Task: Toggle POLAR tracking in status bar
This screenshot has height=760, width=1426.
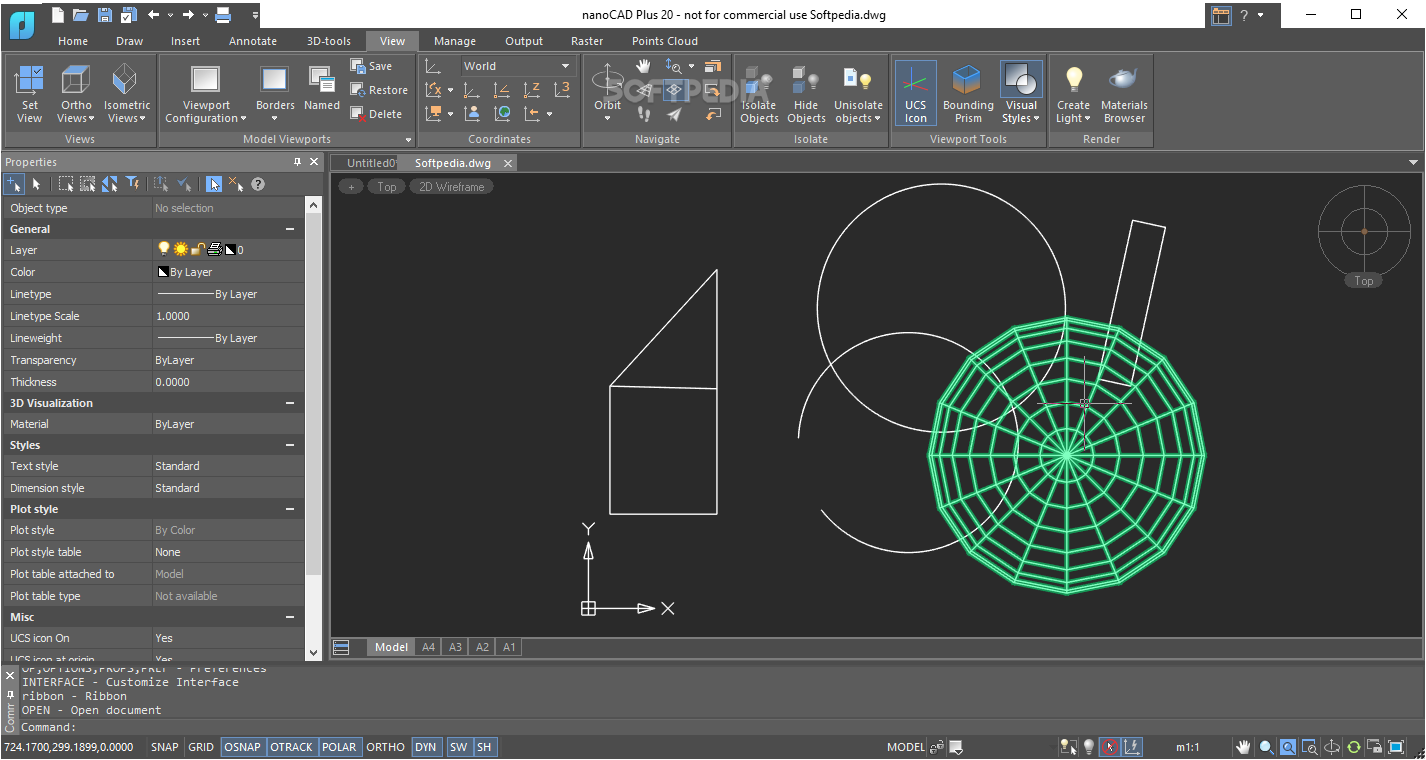Action: click(340, 747)
